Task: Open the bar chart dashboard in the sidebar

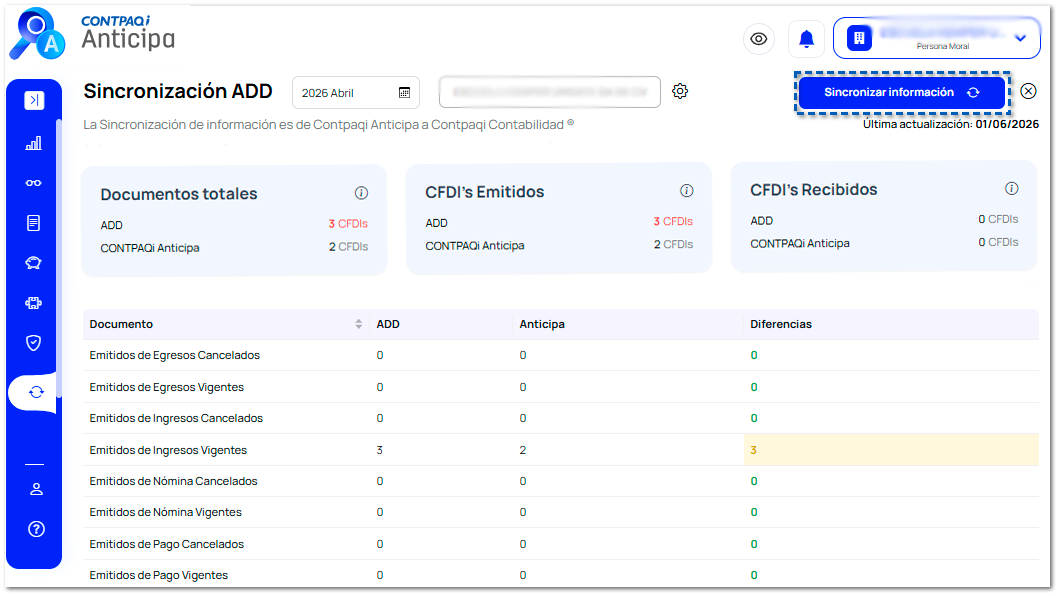Action: [x=34, y=143]
